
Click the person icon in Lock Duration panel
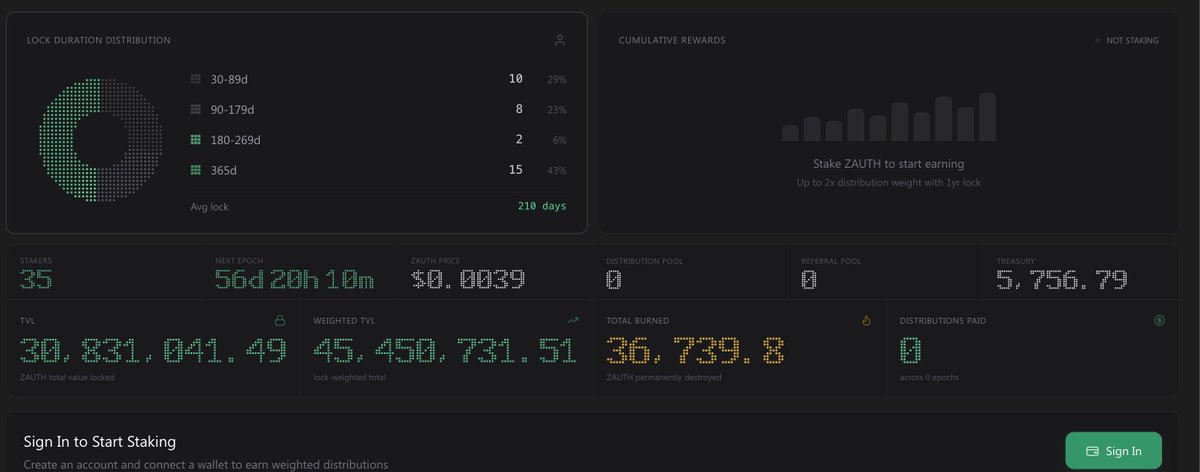560,40
